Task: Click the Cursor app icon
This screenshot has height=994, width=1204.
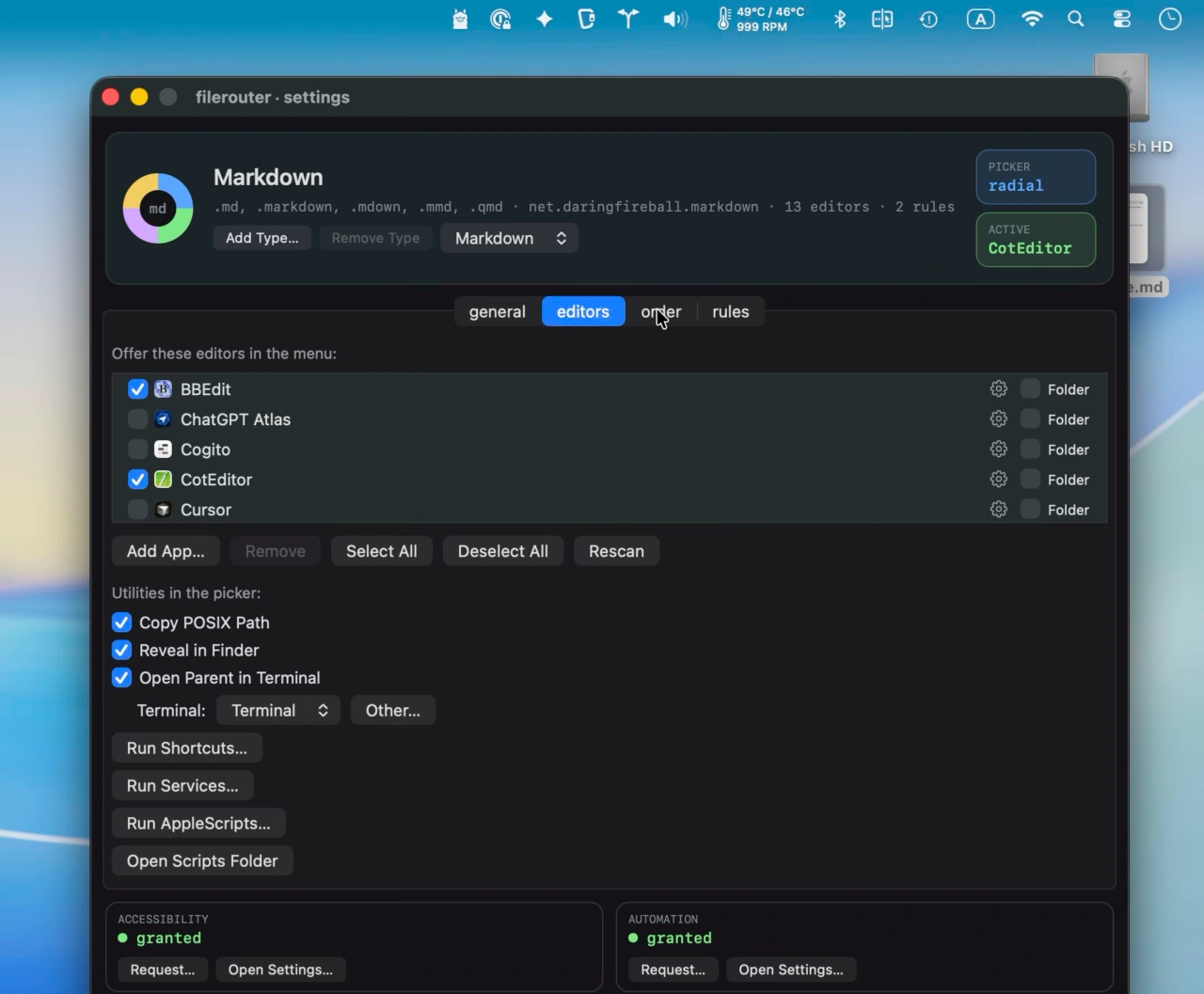Action: 163,510
